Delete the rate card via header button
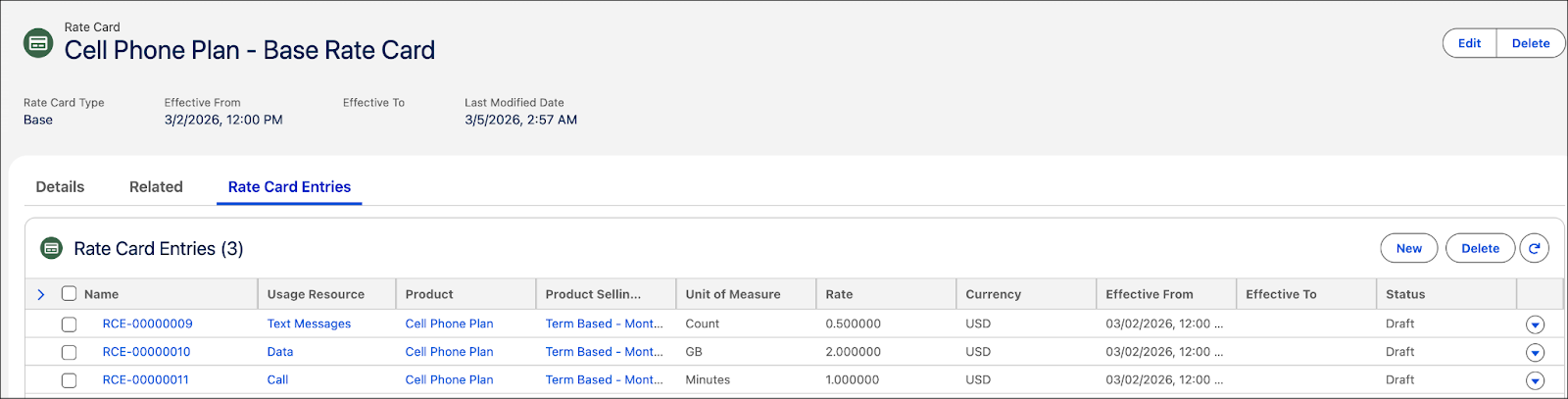This screenshot has width=1568, height=399. point(1530,43)
